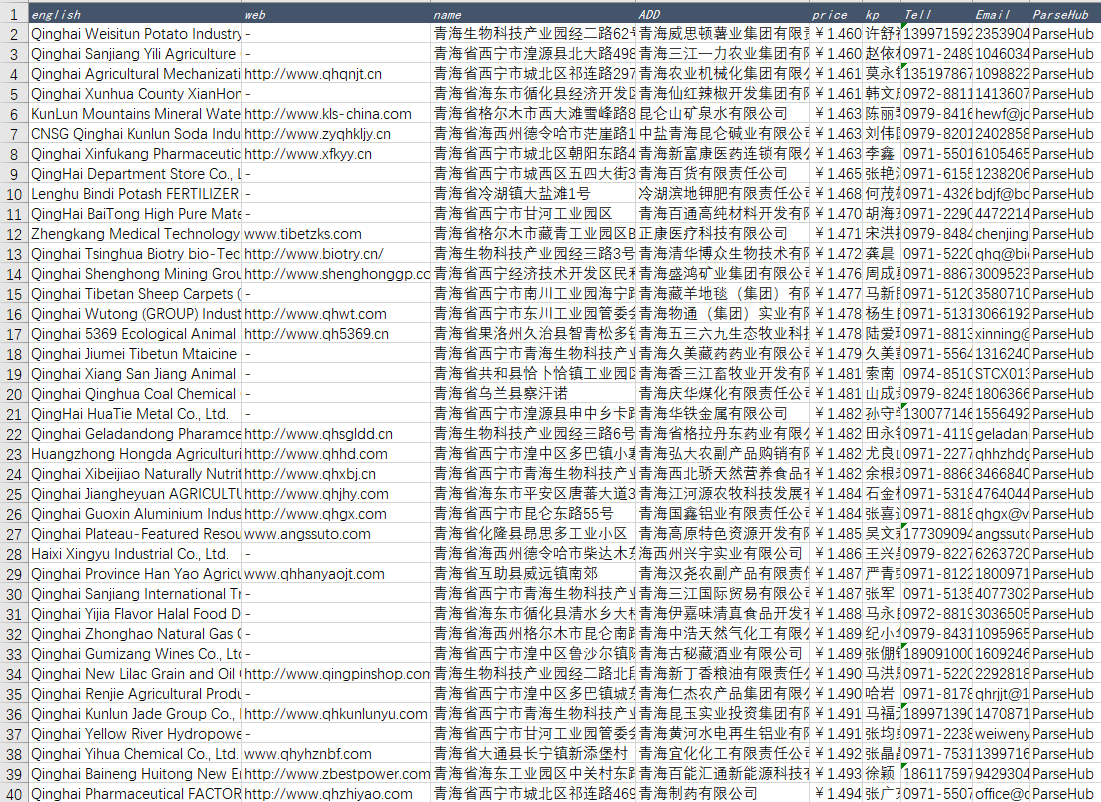Select row 5 via its row number
1101x802 pixels.
14,94
